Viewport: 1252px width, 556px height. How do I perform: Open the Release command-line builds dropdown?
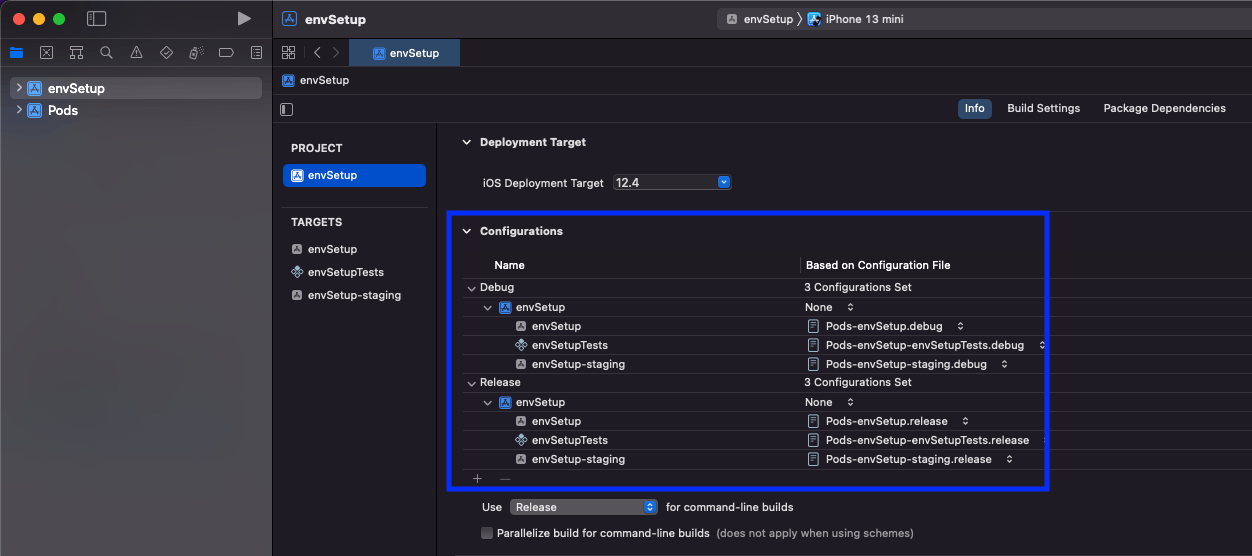pyautogui.click(x=584, y=507)
